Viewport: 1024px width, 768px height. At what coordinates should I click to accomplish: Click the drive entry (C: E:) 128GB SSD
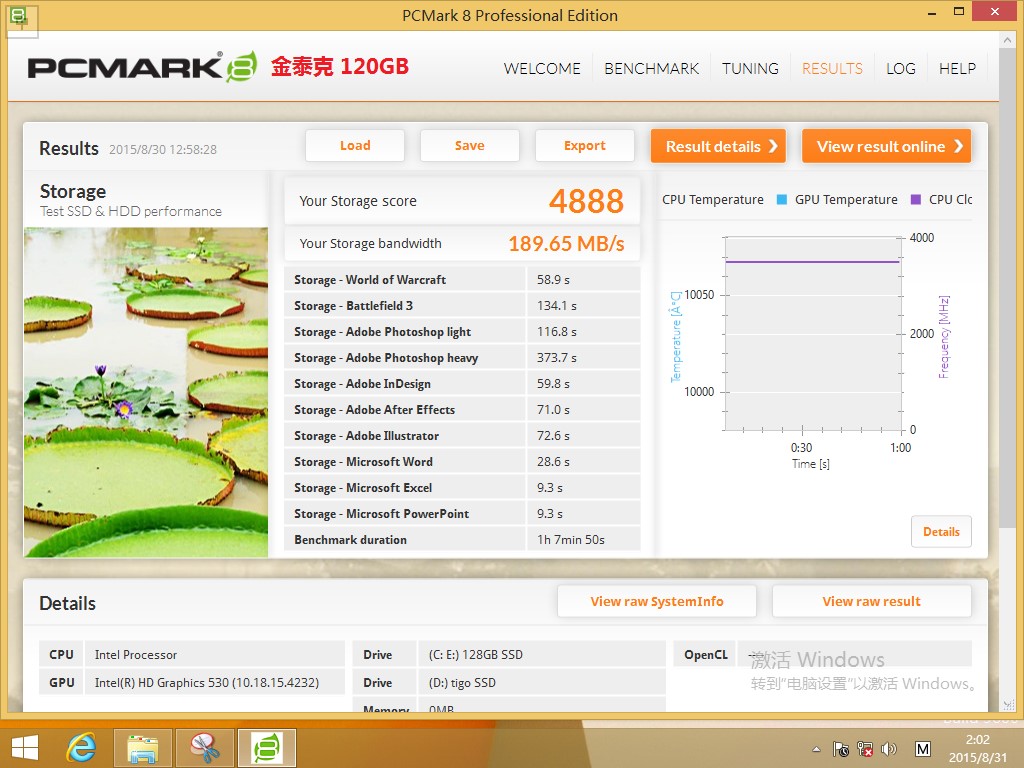[x=476, y=654]
